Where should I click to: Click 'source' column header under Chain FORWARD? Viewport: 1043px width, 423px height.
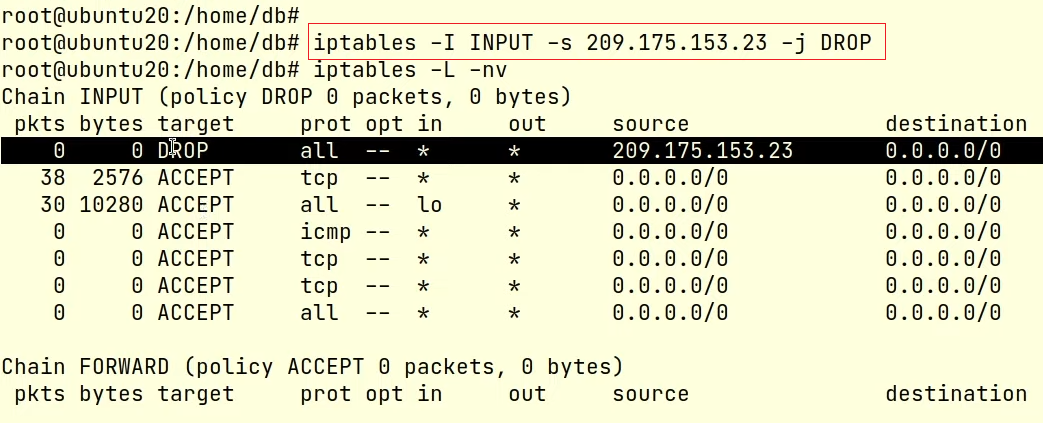[x=650, y=393]
